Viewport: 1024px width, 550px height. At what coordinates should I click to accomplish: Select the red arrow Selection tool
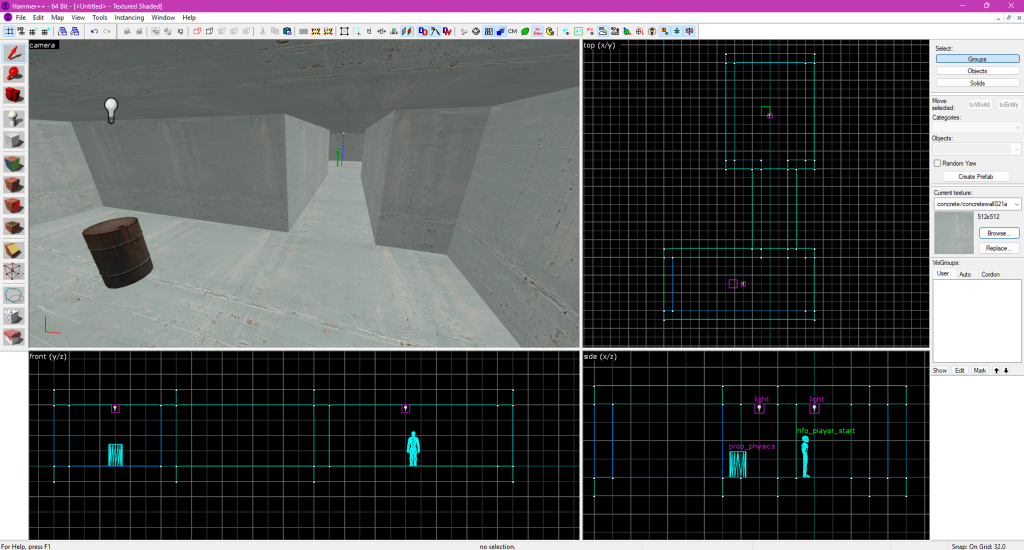click(x=14, y=52)
